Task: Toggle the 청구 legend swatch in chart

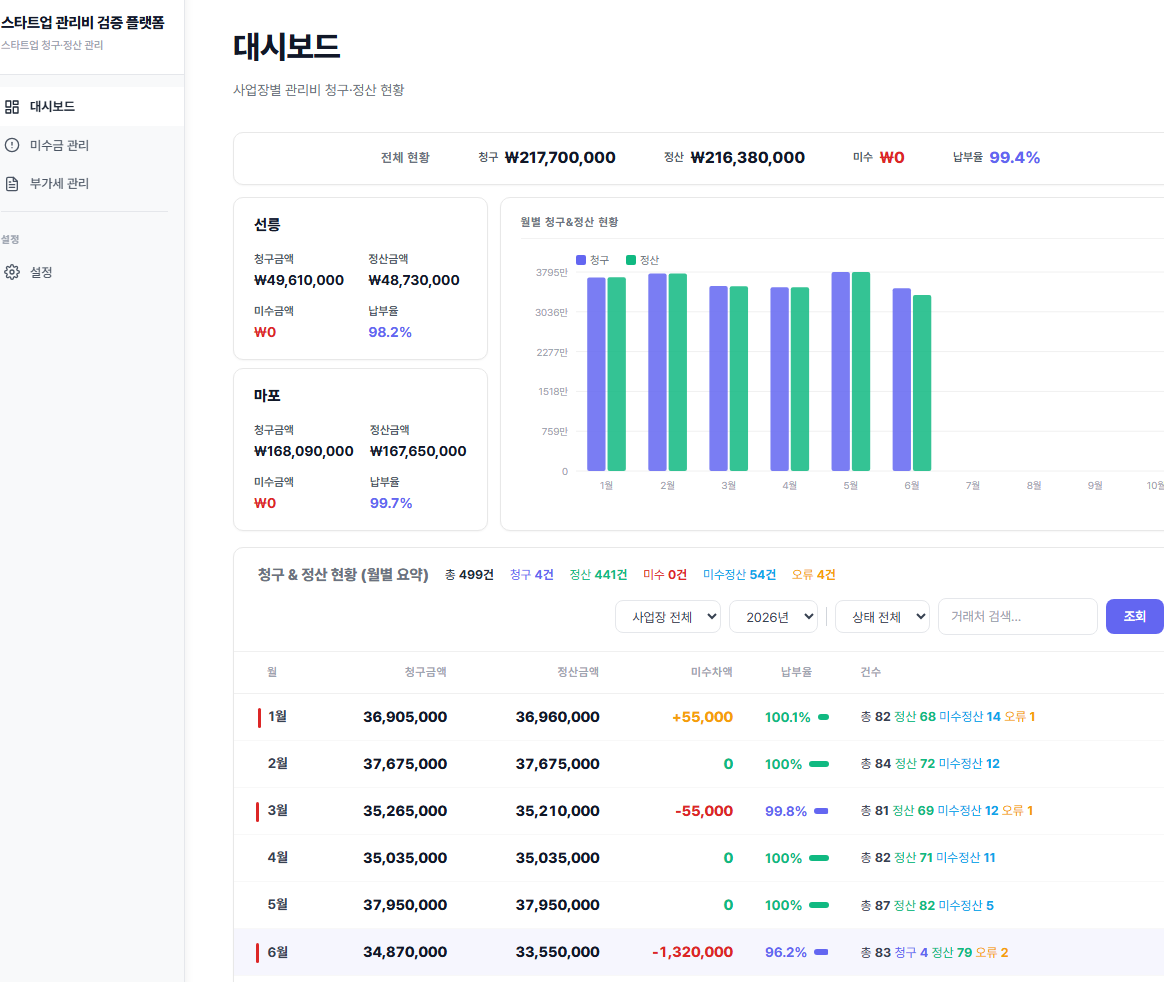Action: (581, 260)
